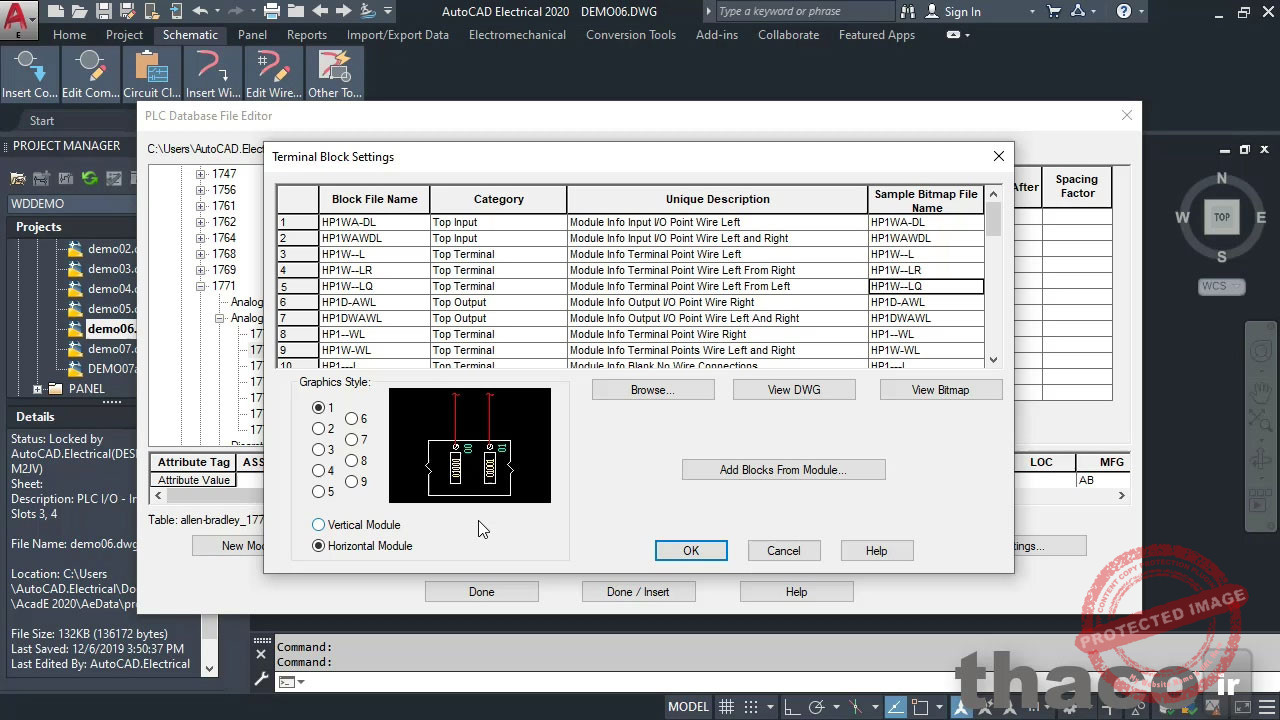Viewport: 1280px width, 720px height.
Task: Toggle grid display in the status bar
Action: click(x=726, y=706)
